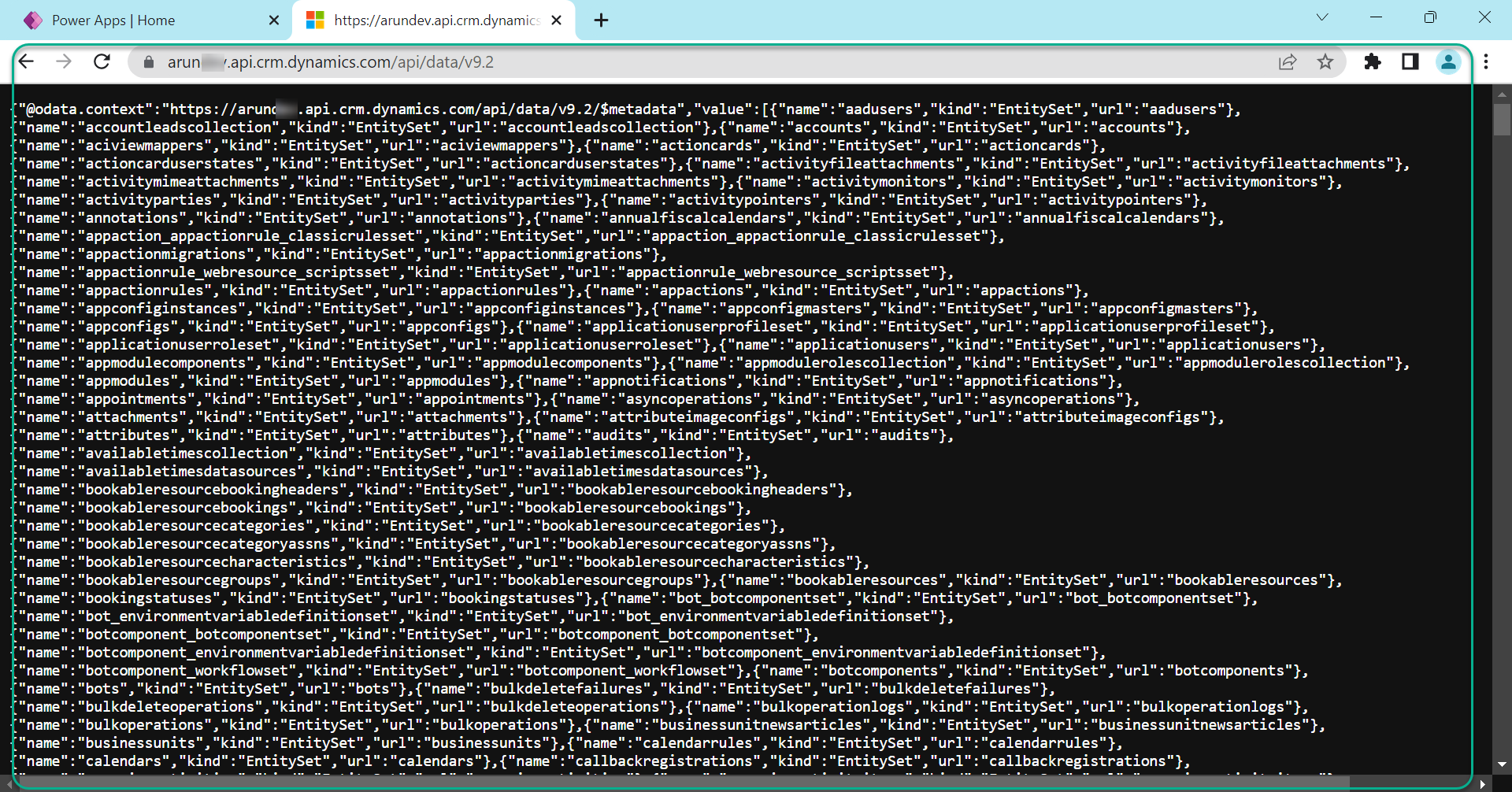The width and height of the screenshot is (1512, 792).
Task: Reload the current page
Action: point(102,61)
